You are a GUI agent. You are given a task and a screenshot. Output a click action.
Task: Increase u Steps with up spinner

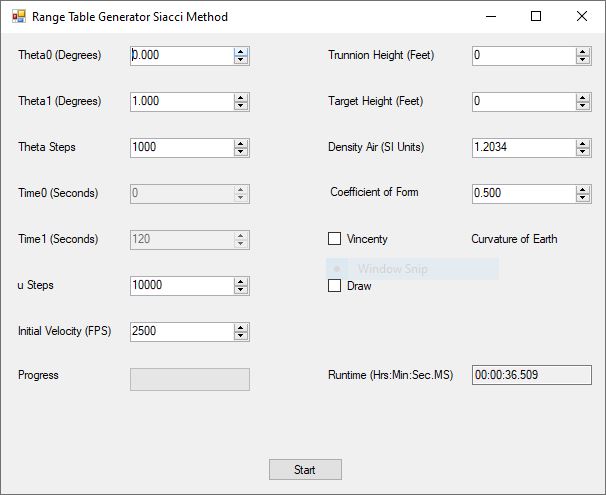click(x=241, y=282)
